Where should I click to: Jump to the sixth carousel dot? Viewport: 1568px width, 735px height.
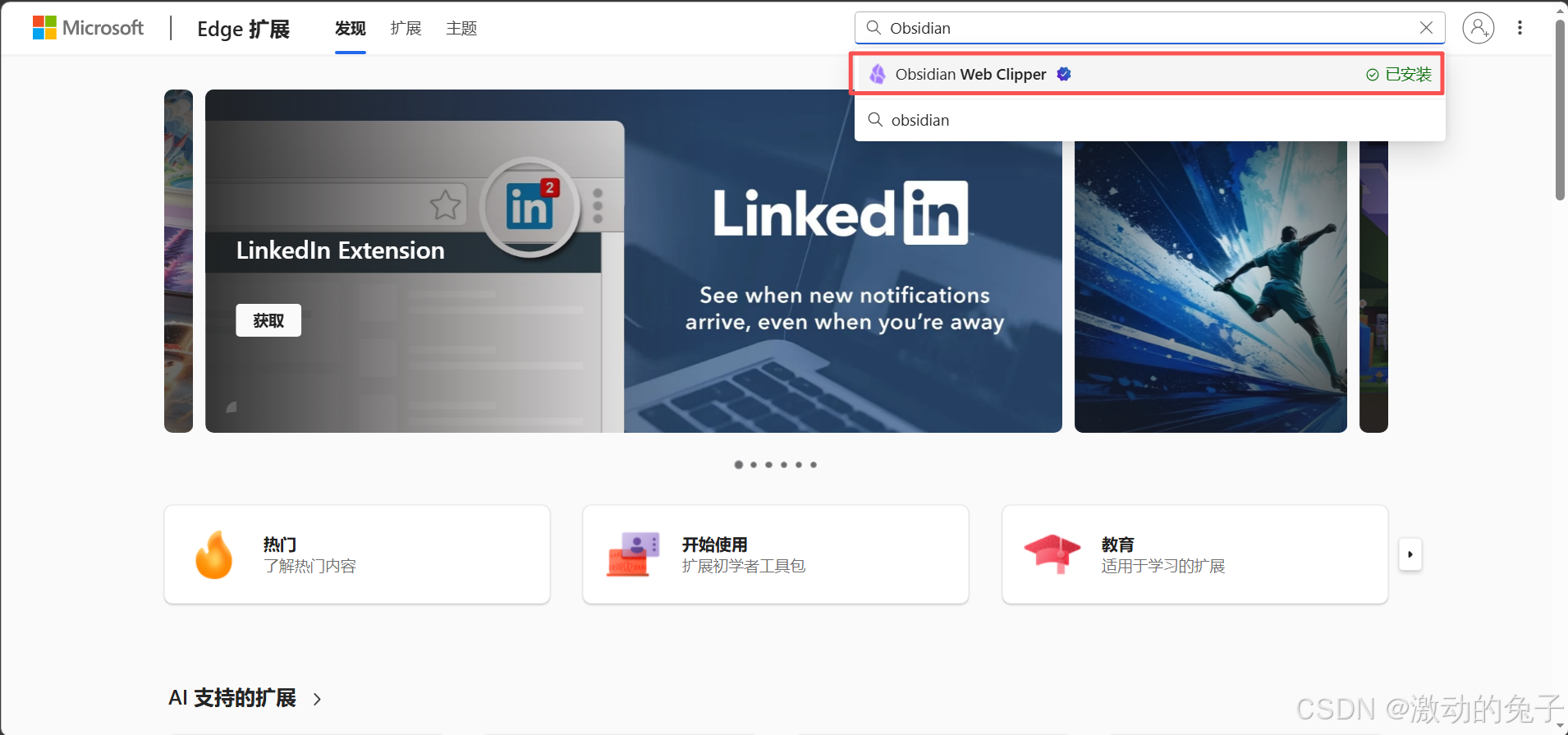(814, 465)
